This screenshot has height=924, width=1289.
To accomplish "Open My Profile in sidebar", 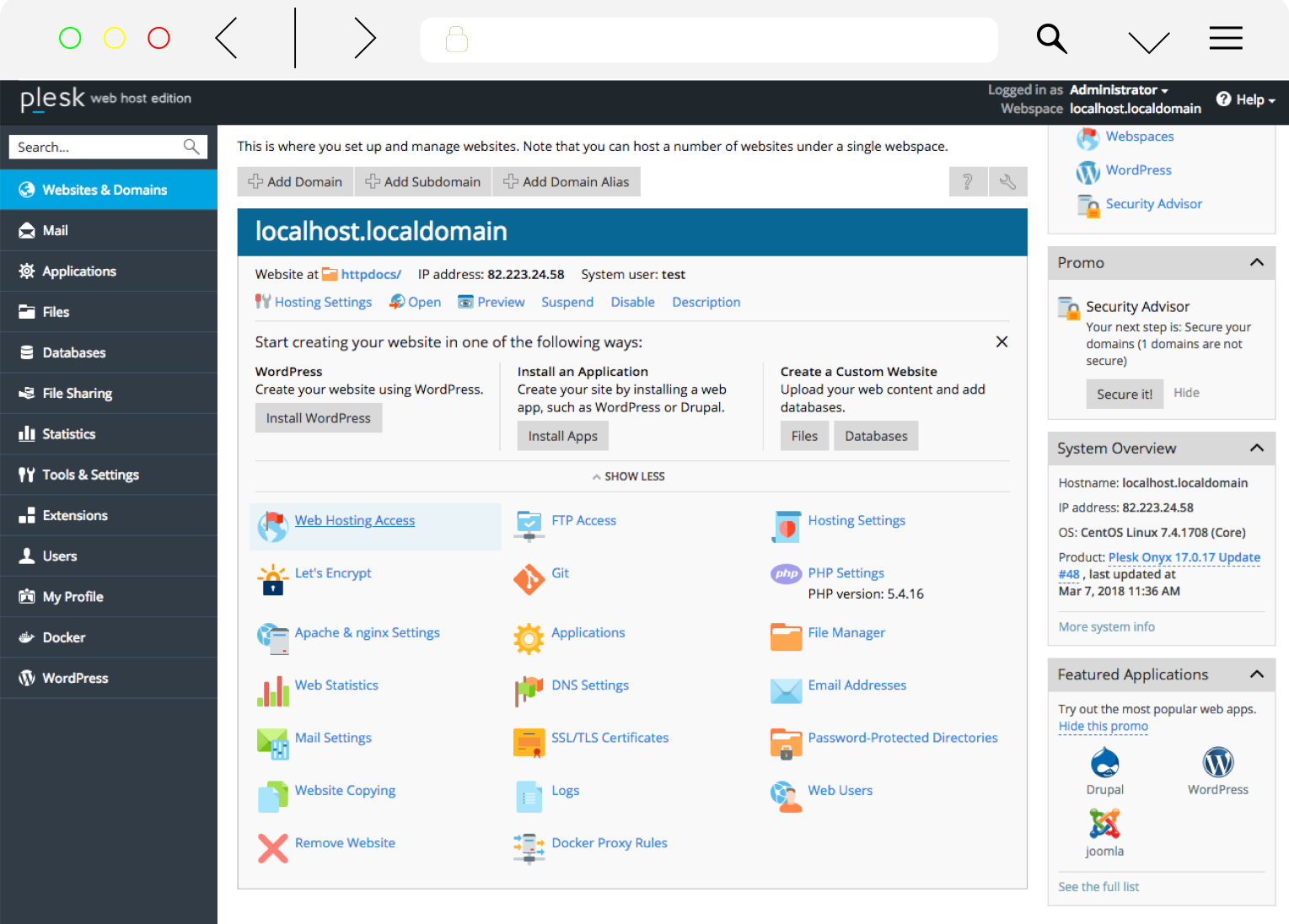I will [109, 597].
